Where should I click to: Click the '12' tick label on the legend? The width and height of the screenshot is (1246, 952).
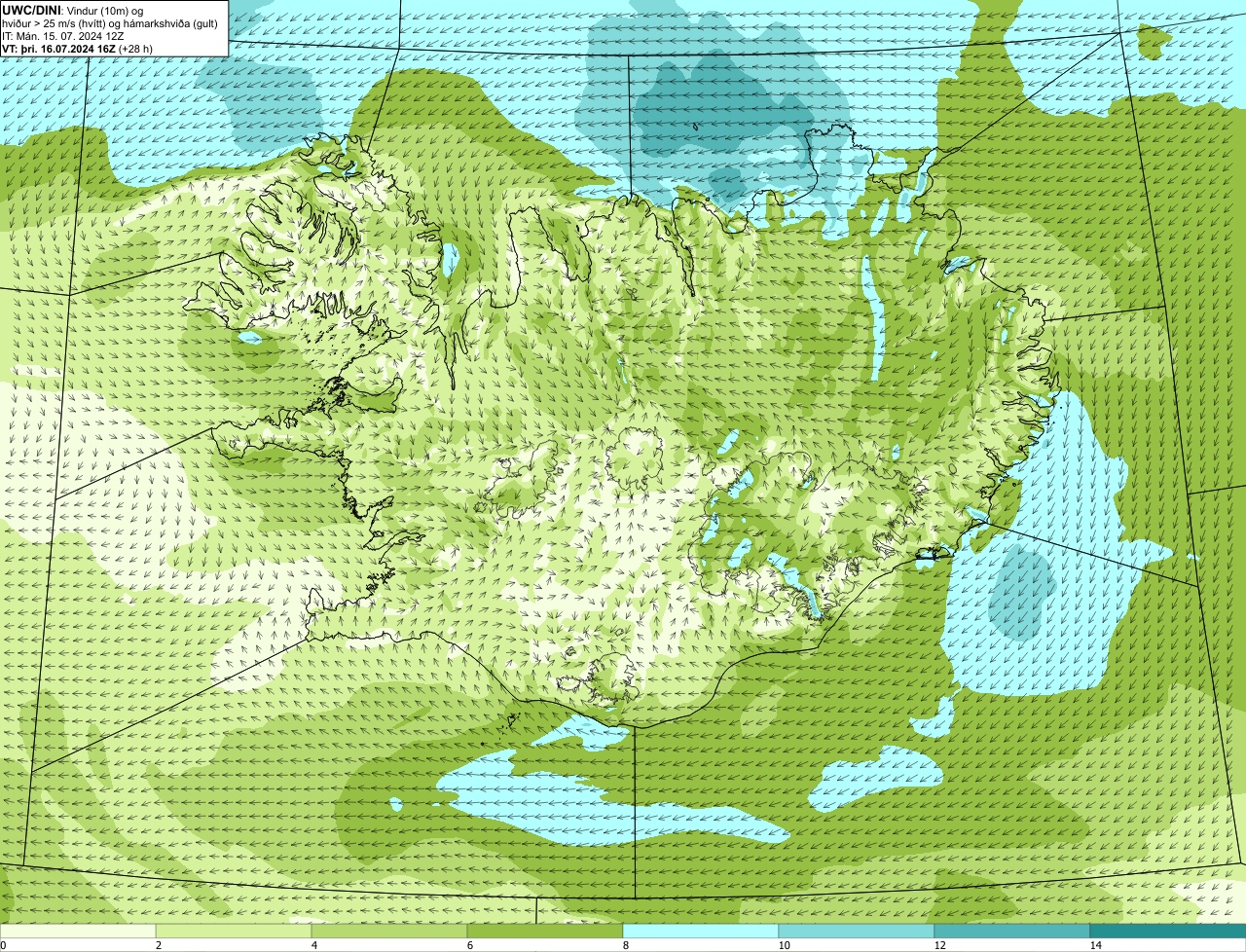(x=939, y=945)
